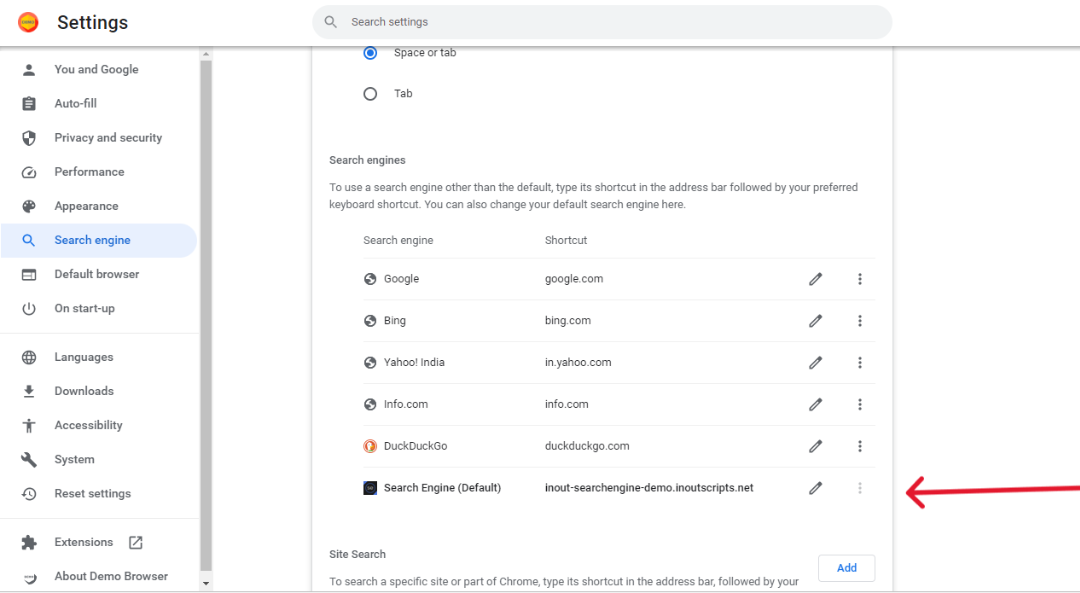Click the pencil icon for DuckDuckGo
1080x593 pixels.
coord(816,446)
